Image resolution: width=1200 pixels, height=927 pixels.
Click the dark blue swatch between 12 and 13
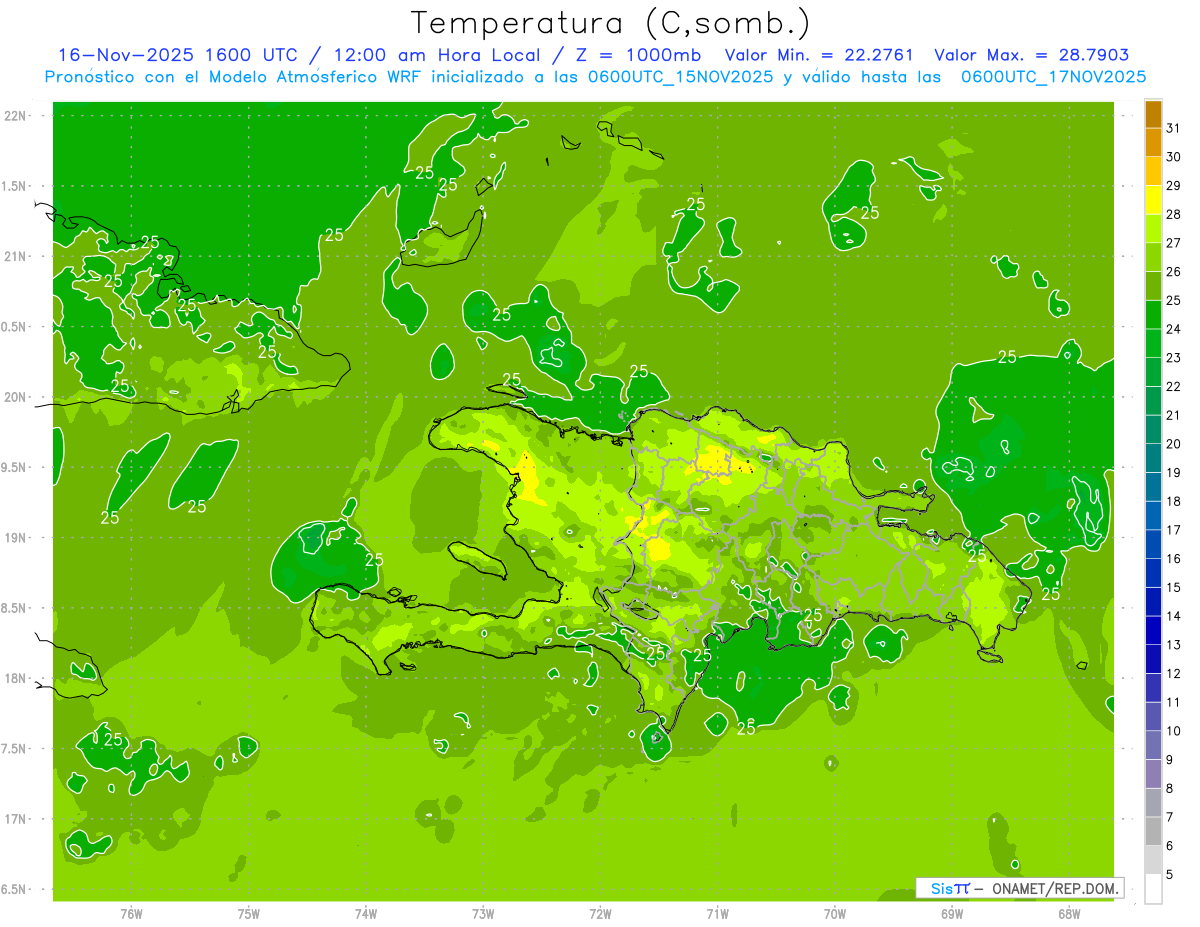click(1153, 659)
